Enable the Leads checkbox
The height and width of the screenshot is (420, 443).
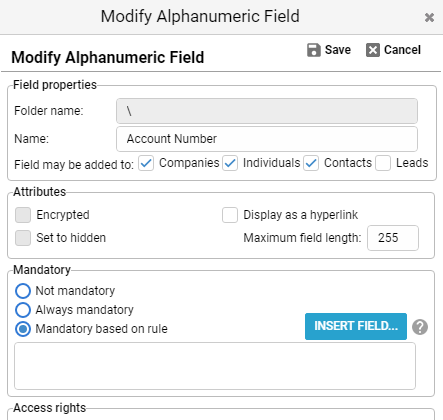pos(383,163)
